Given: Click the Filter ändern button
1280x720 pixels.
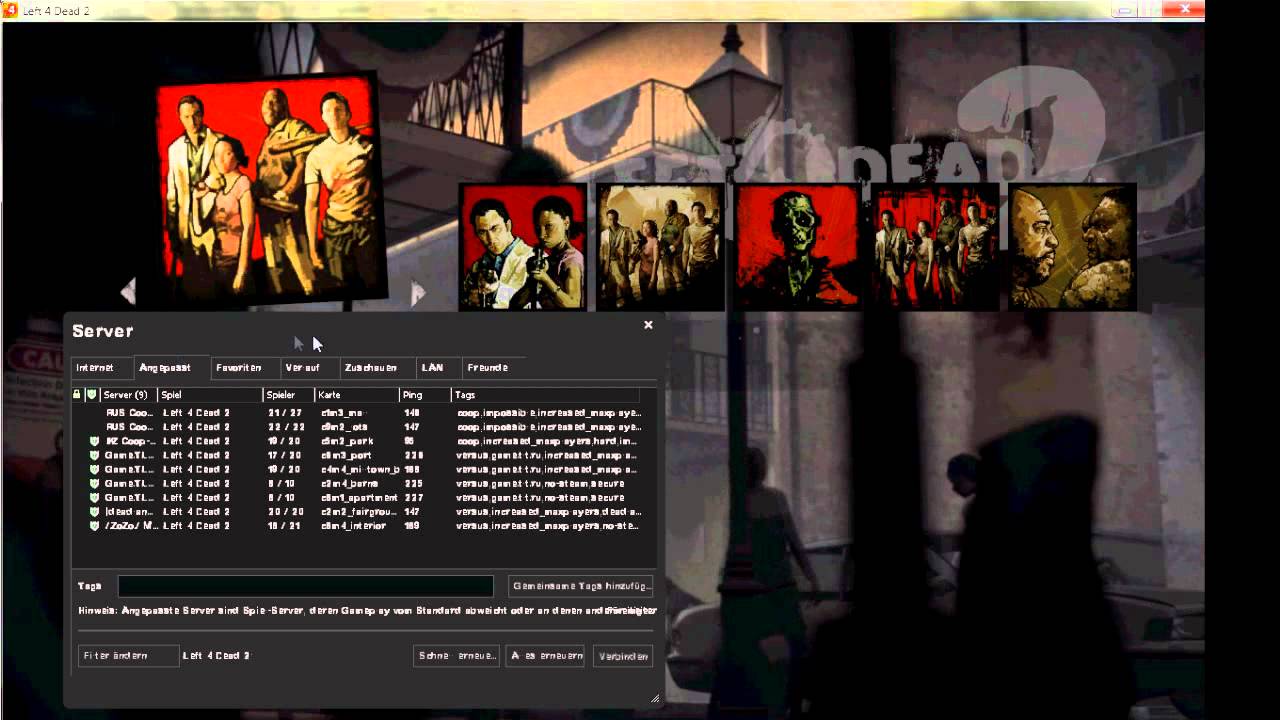Looking at the screenshot, I should tap(128, 656).
